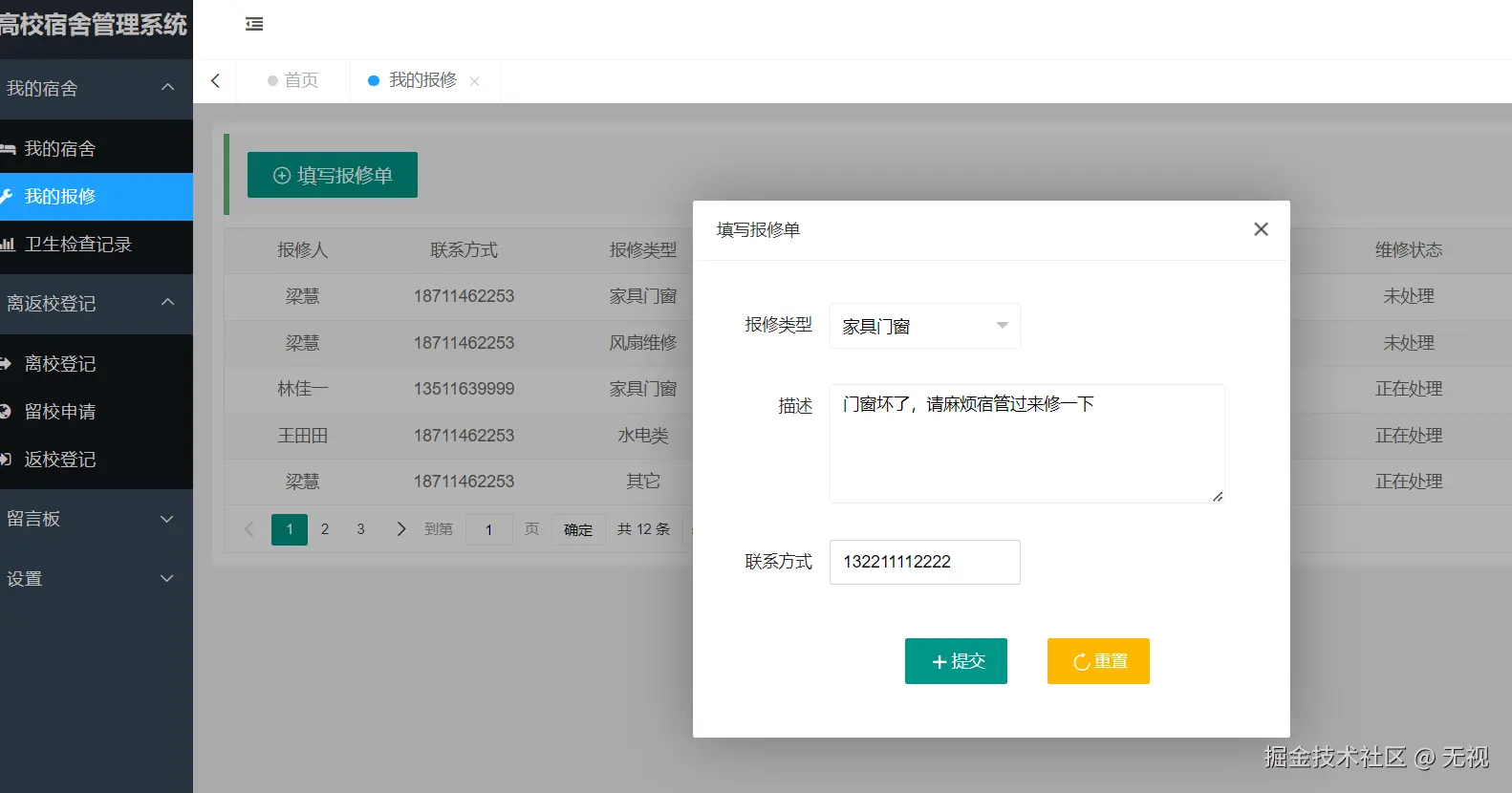Switch to the 首页 tab
This screenshot has width=1512, height=793.
(293, 81)
